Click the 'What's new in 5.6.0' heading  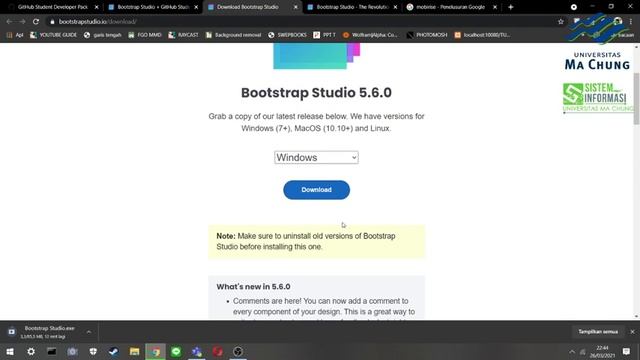tap(253, 287)
